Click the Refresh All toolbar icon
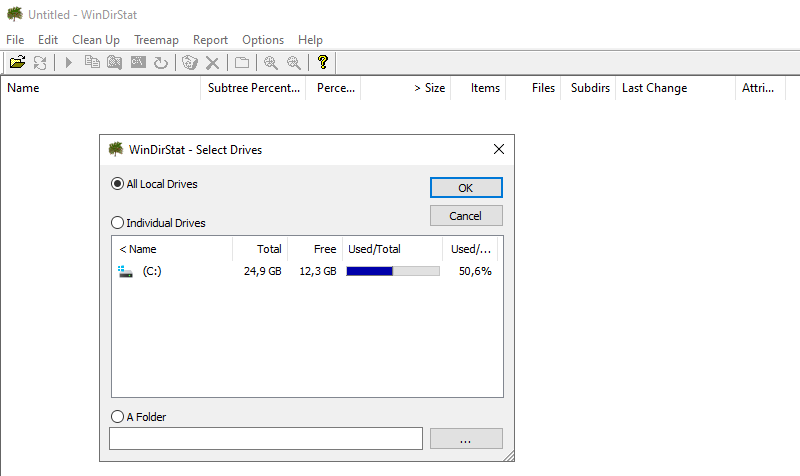 pos(40,62)
